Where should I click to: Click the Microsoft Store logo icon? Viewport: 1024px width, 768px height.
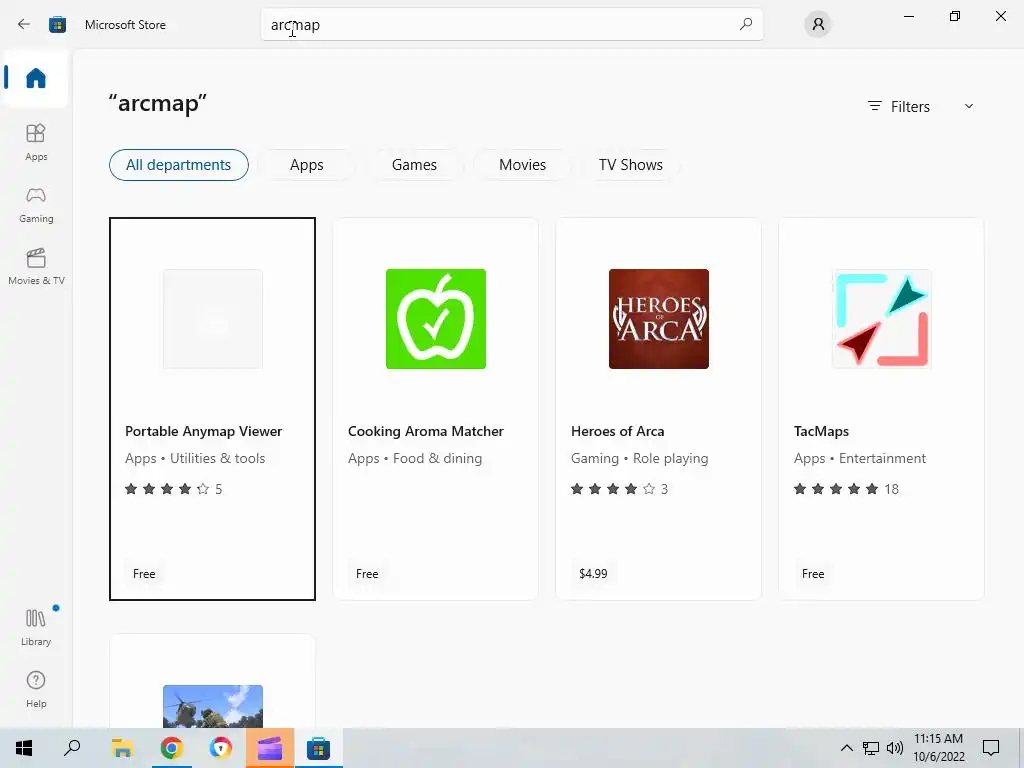click(x=57, y=25)
